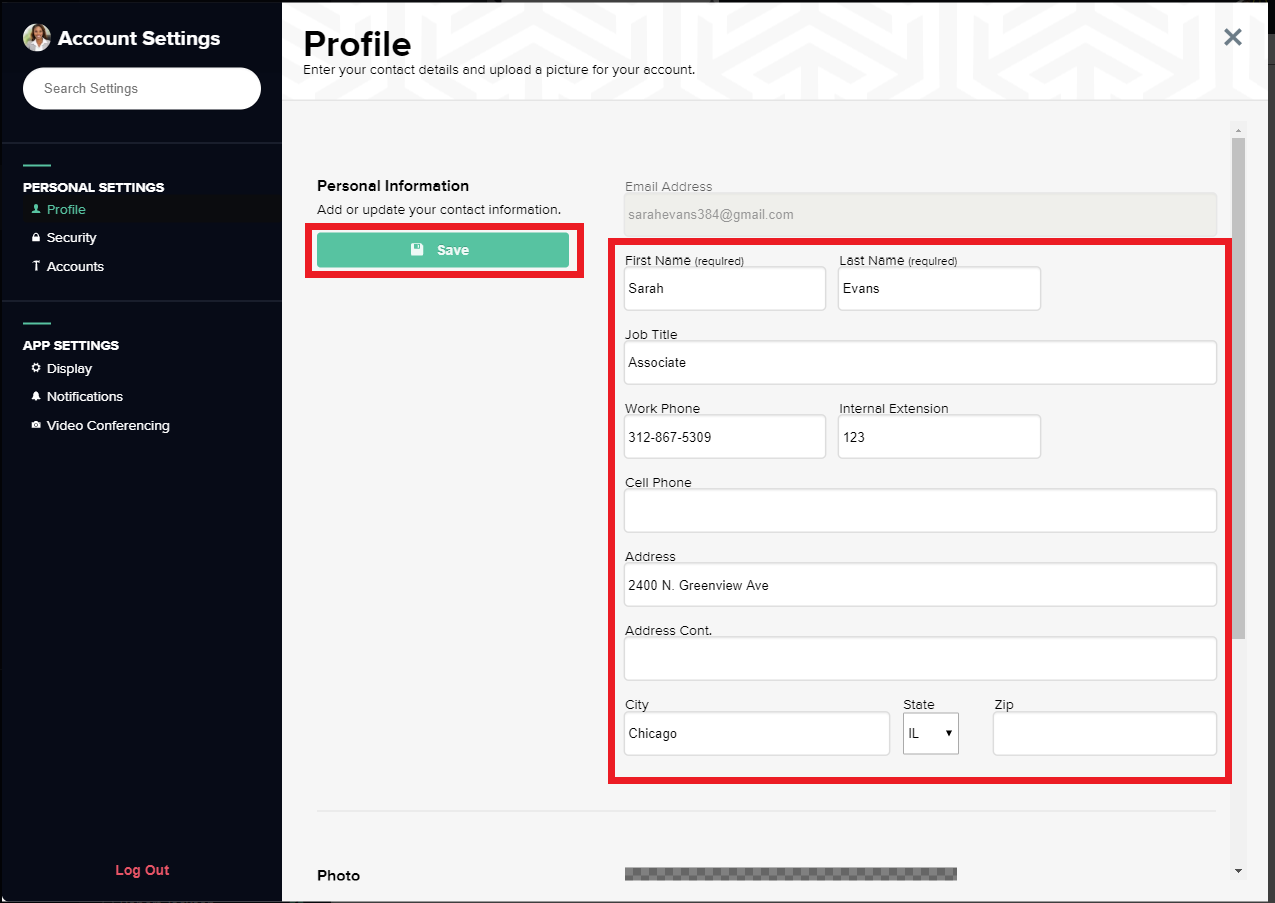This screenshot has height=903, width=1275.
Task: Click the user avatar photo in sidebar header
Action: coord(37,38)
